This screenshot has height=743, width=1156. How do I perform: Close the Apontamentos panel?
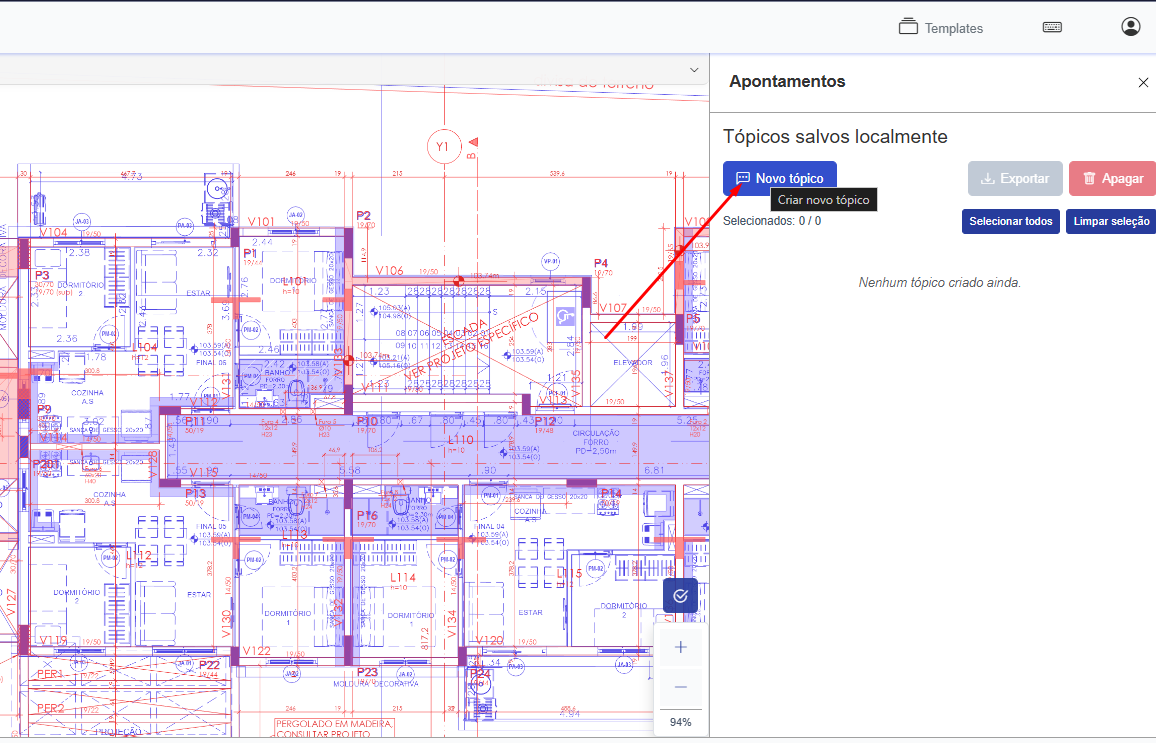point(1143,83)
